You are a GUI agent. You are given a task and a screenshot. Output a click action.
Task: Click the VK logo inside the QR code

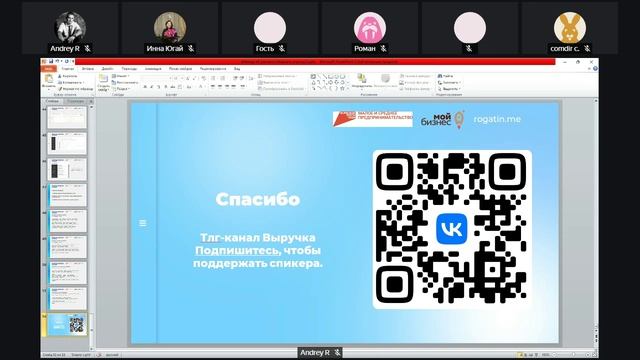point(451,229)
